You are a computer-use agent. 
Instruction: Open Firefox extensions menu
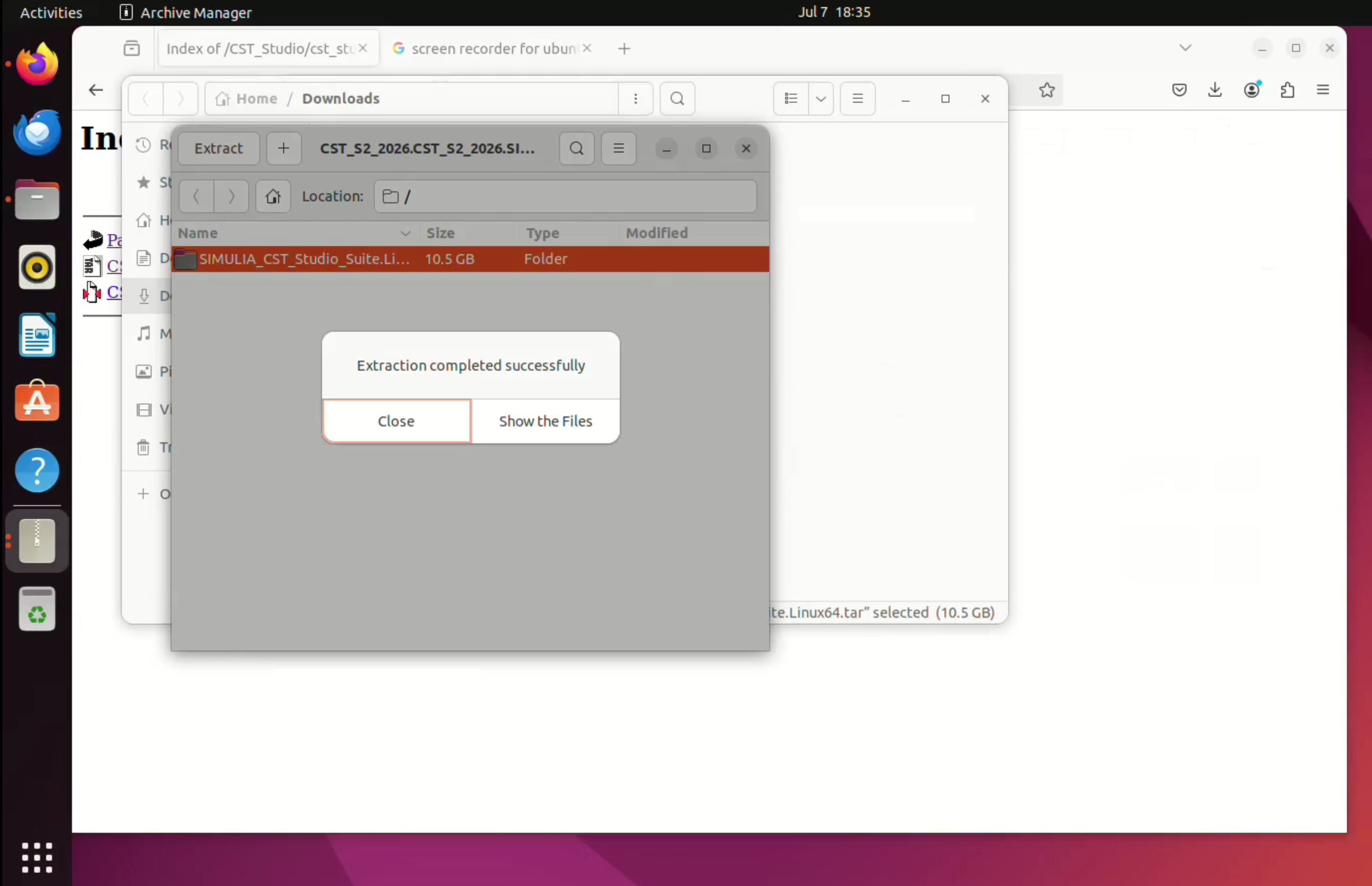[x=1287, y=90]
